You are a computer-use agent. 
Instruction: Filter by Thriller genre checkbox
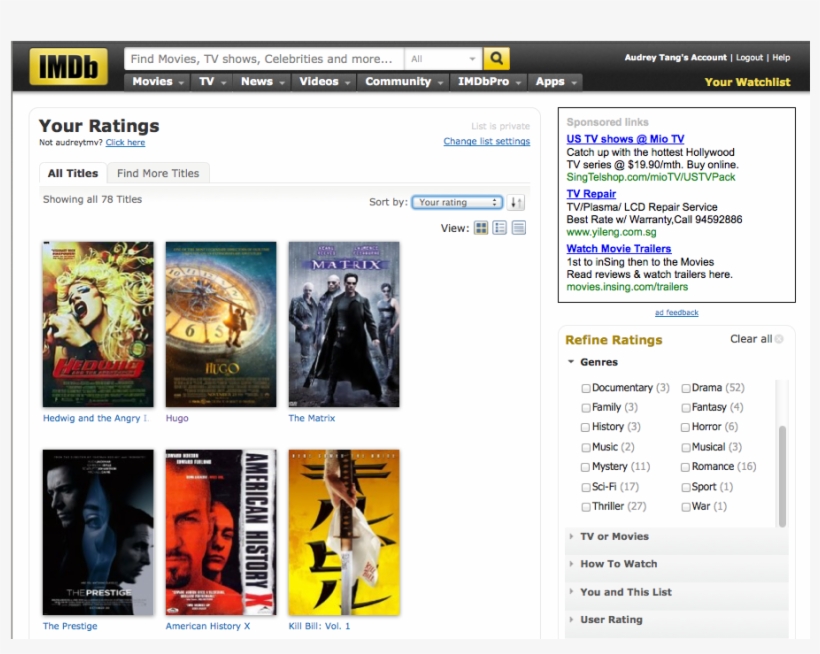(x=586, y=507)
